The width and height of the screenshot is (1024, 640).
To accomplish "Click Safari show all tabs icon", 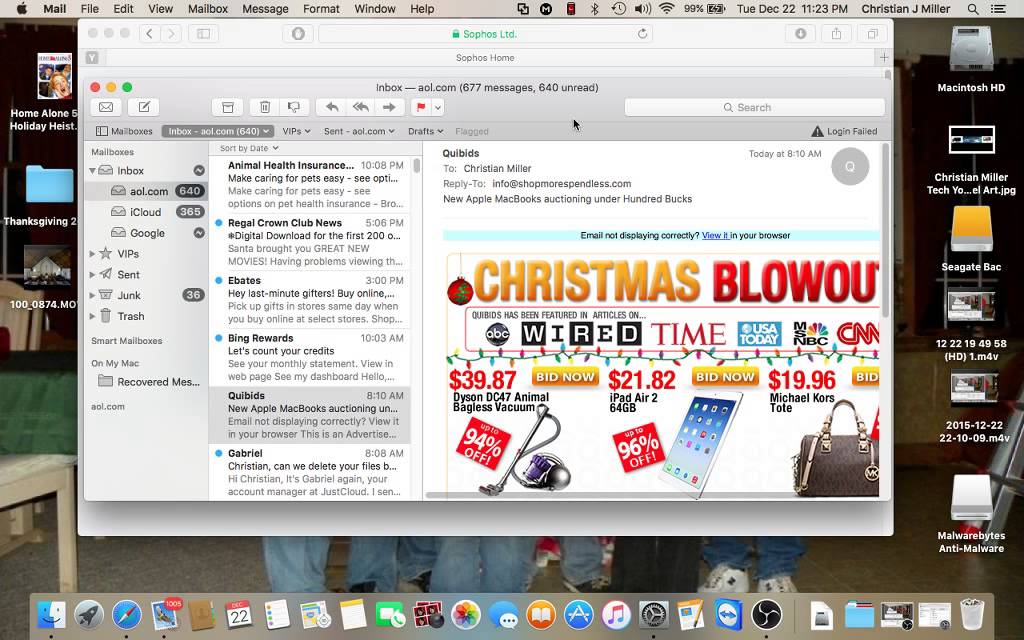I will [872, 34].
